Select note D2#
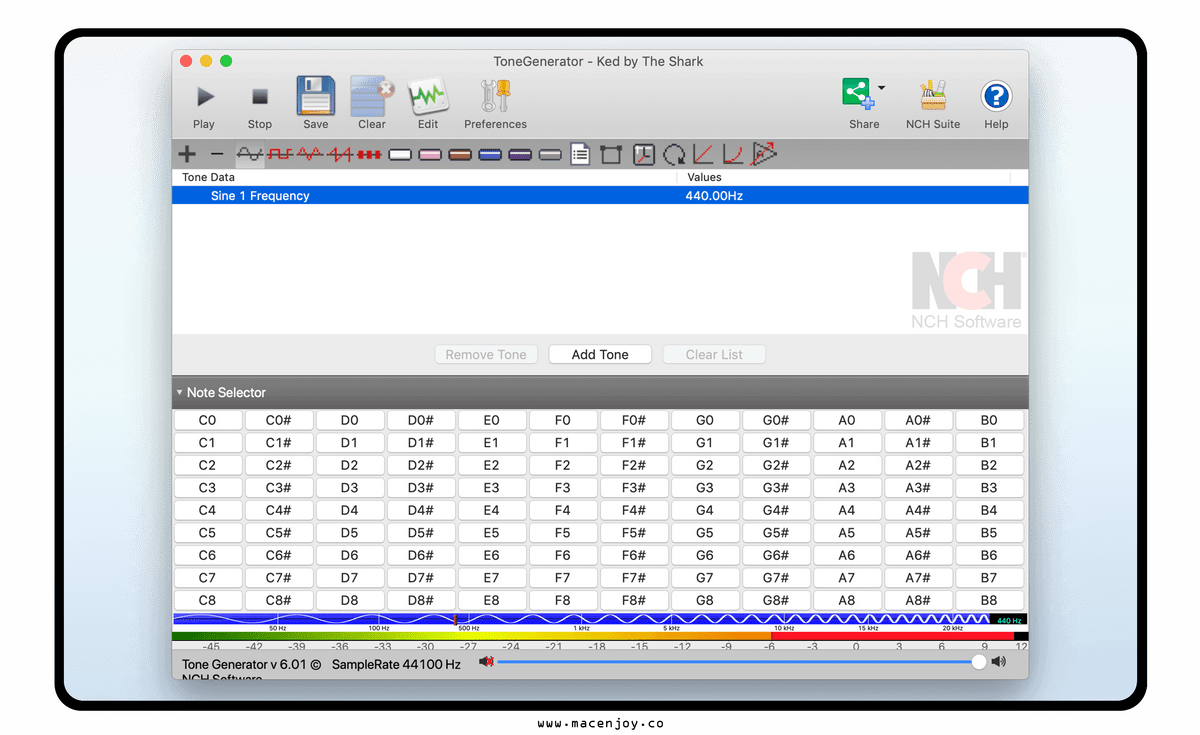Screen dimensions: 1200x735 tap(421, 465)
